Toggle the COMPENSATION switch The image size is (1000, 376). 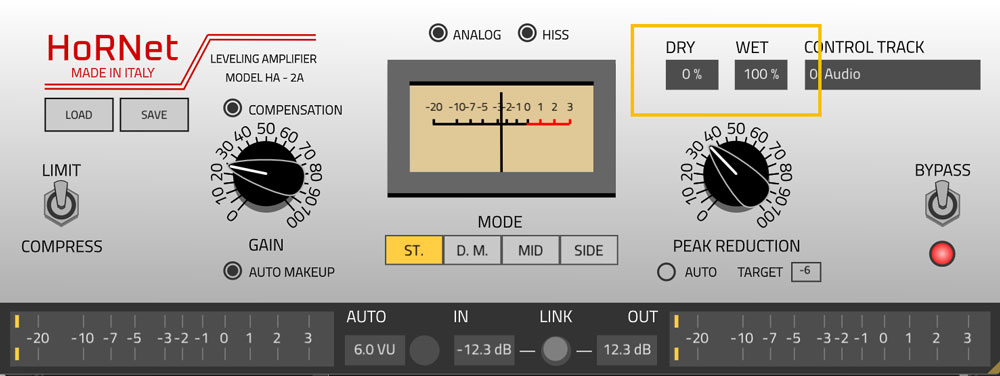[x=233, y=109]
